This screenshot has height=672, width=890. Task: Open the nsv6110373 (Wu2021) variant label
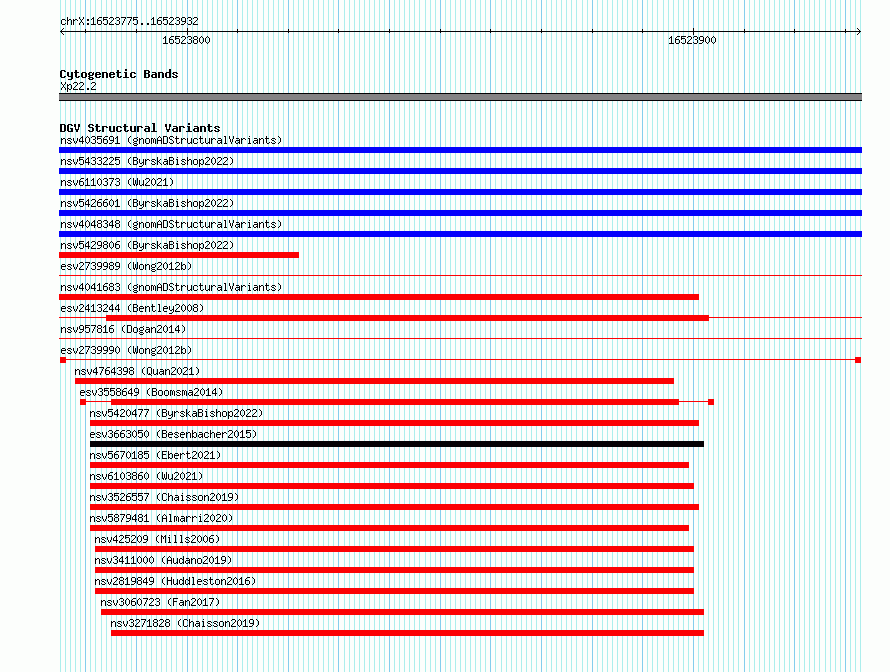pyautogui.click(x=117, y=182)
